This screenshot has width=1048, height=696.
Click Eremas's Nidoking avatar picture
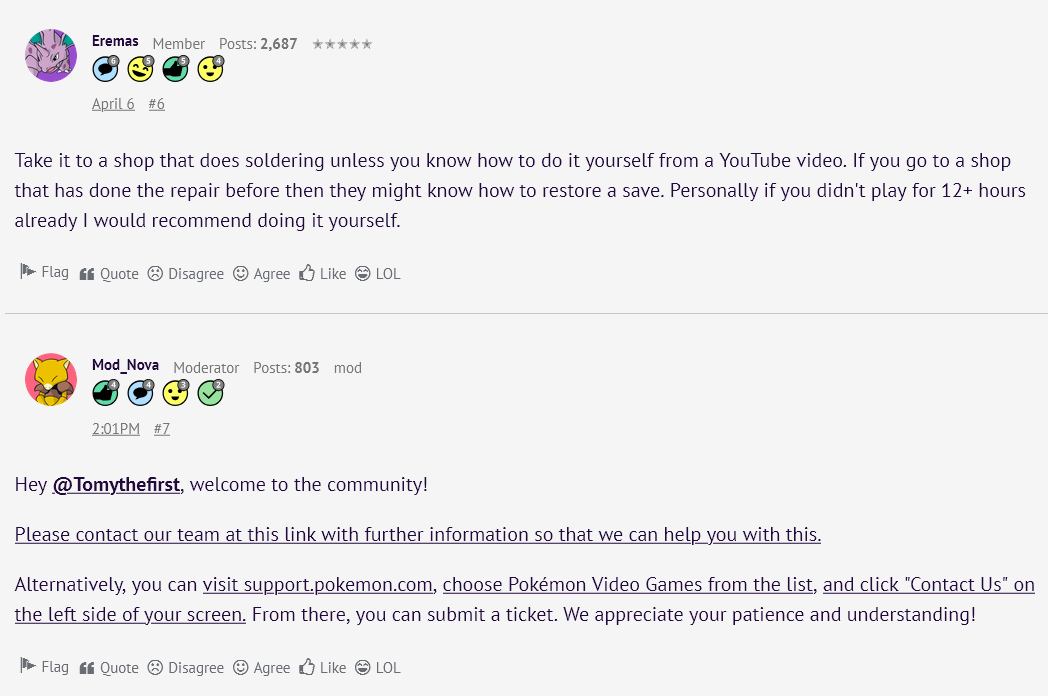point(51,55)
